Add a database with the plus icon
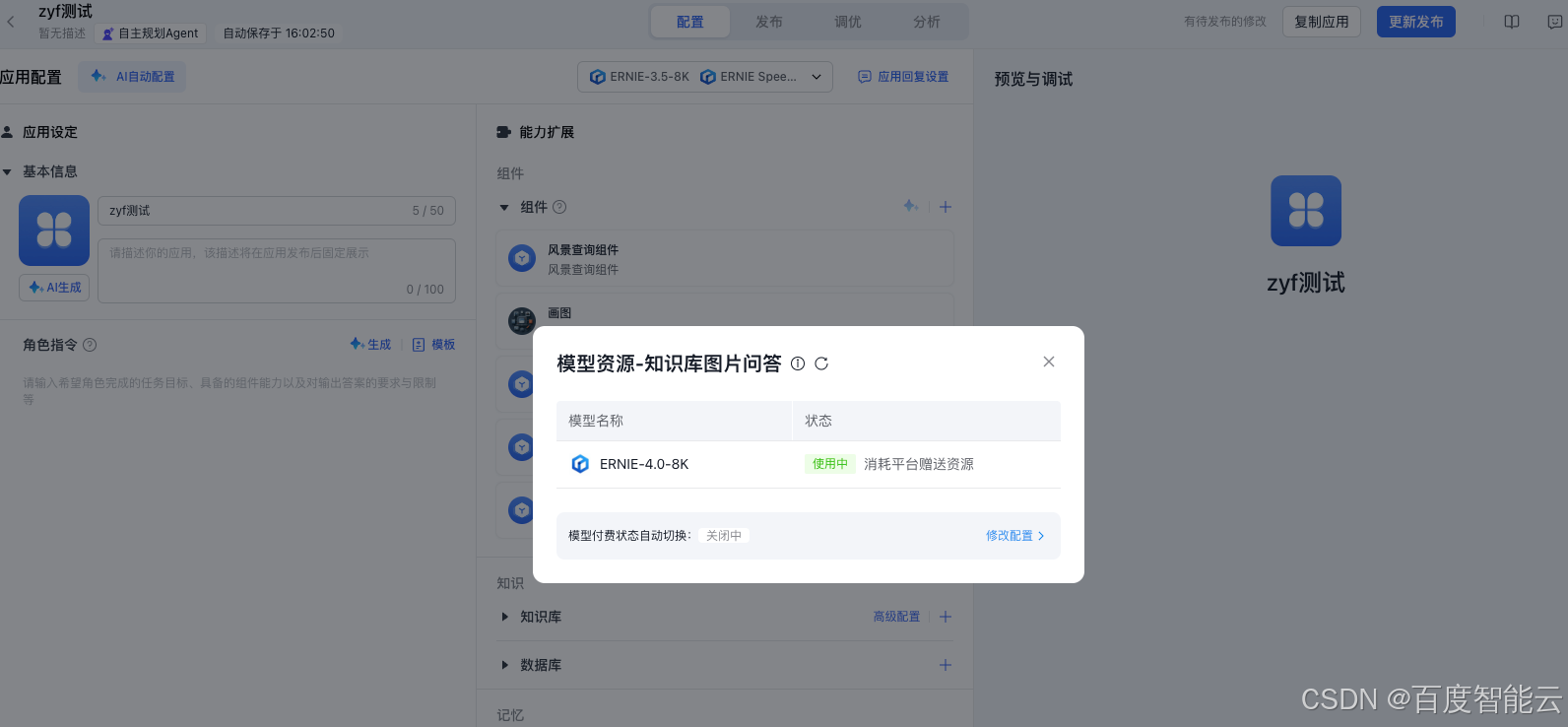The image size is (1568, 727). tap(946, 665)
